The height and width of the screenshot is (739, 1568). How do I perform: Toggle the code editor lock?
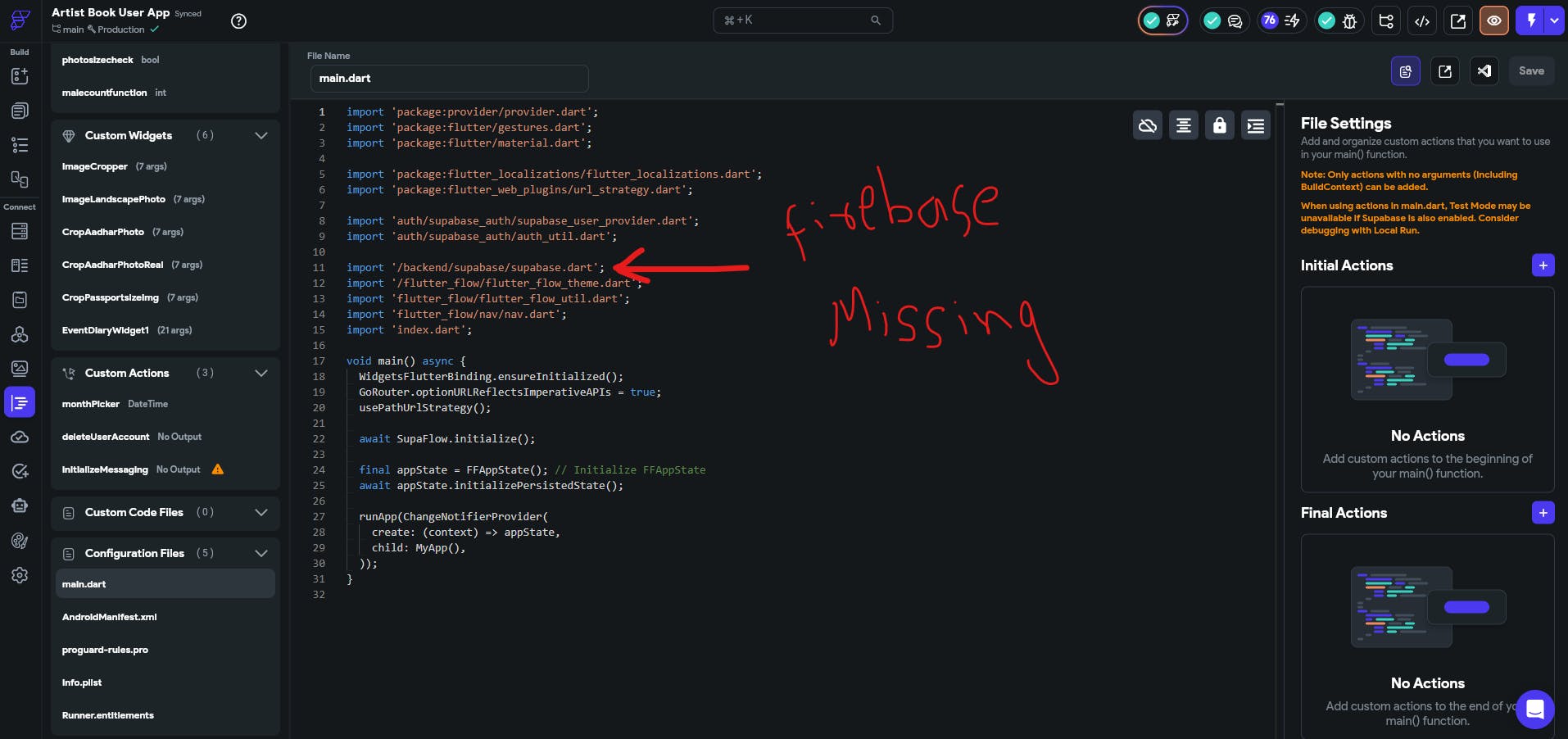(1219, 125)
